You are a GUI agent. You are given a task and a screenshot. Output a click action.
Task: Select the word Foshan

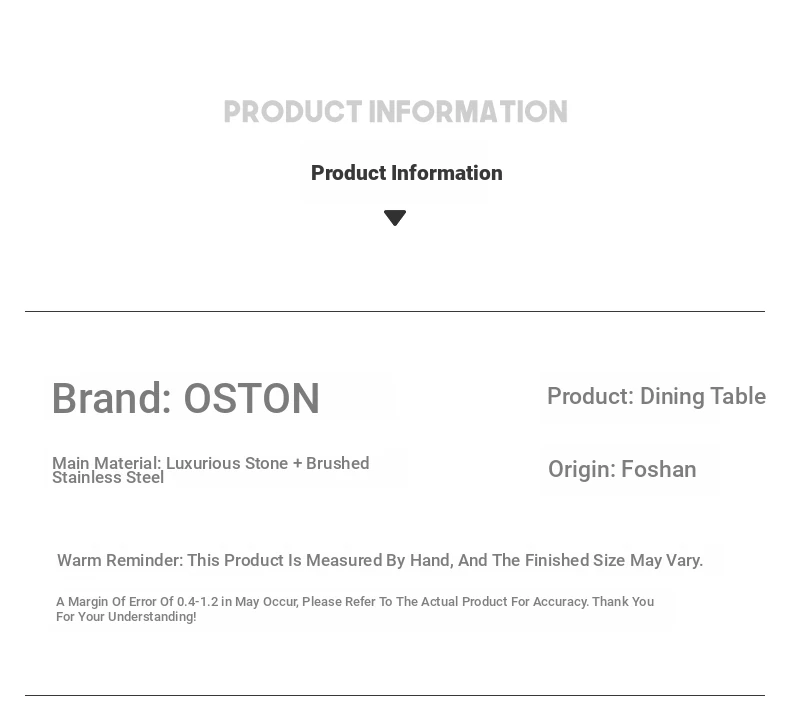[x=659, y=469]
